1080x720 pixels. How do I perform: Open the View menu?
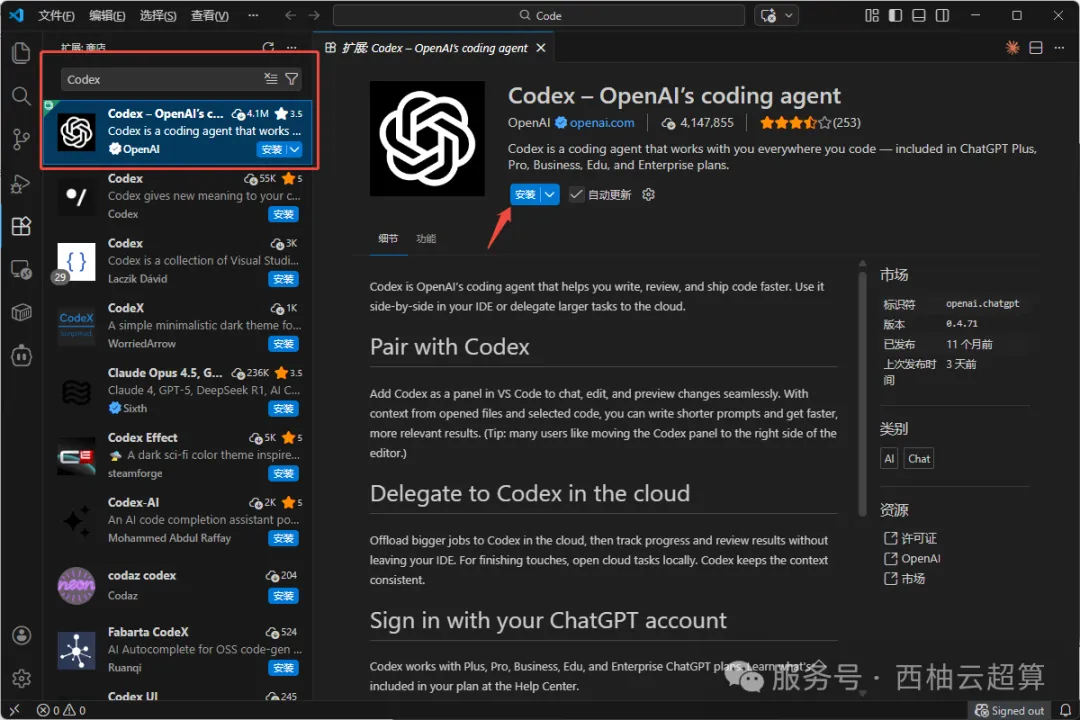coord(209,15)
